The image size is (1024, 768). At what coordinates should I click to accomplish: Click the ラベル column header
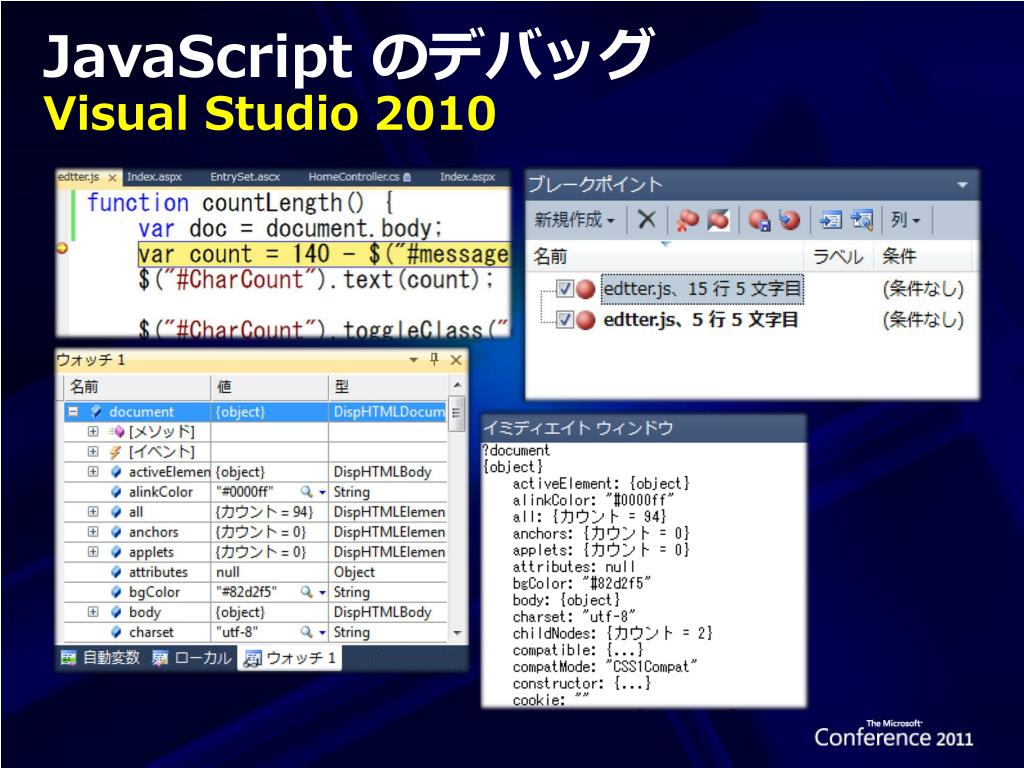838,256
